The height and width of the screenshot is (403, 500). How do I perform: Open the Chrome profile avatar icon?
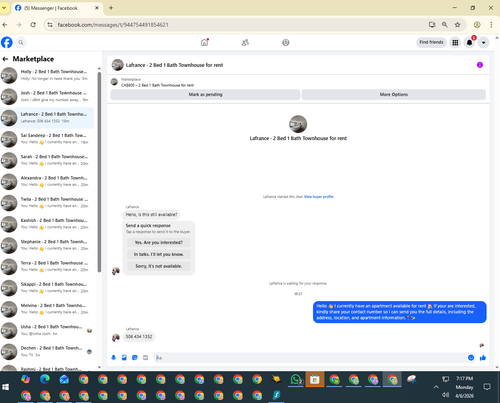pyautogui.click(x=477, y=25)
